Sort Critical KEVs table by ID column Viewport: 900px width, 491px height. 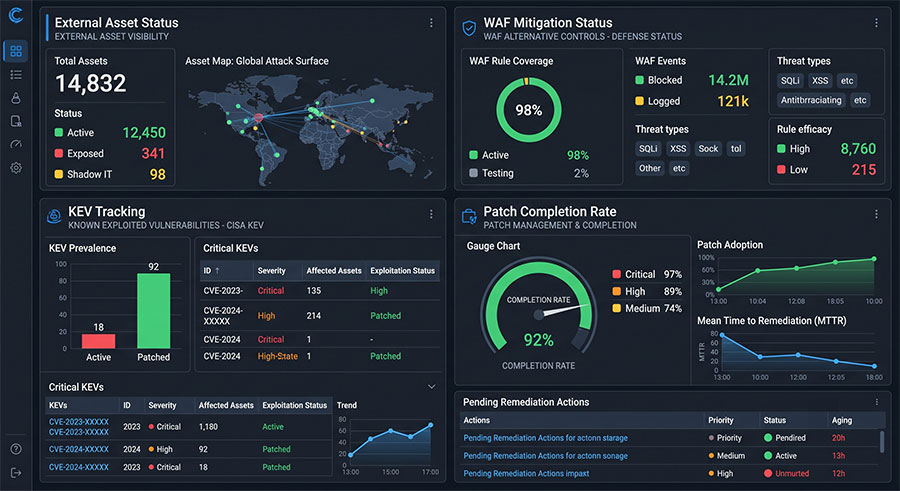tap(212, 270)
